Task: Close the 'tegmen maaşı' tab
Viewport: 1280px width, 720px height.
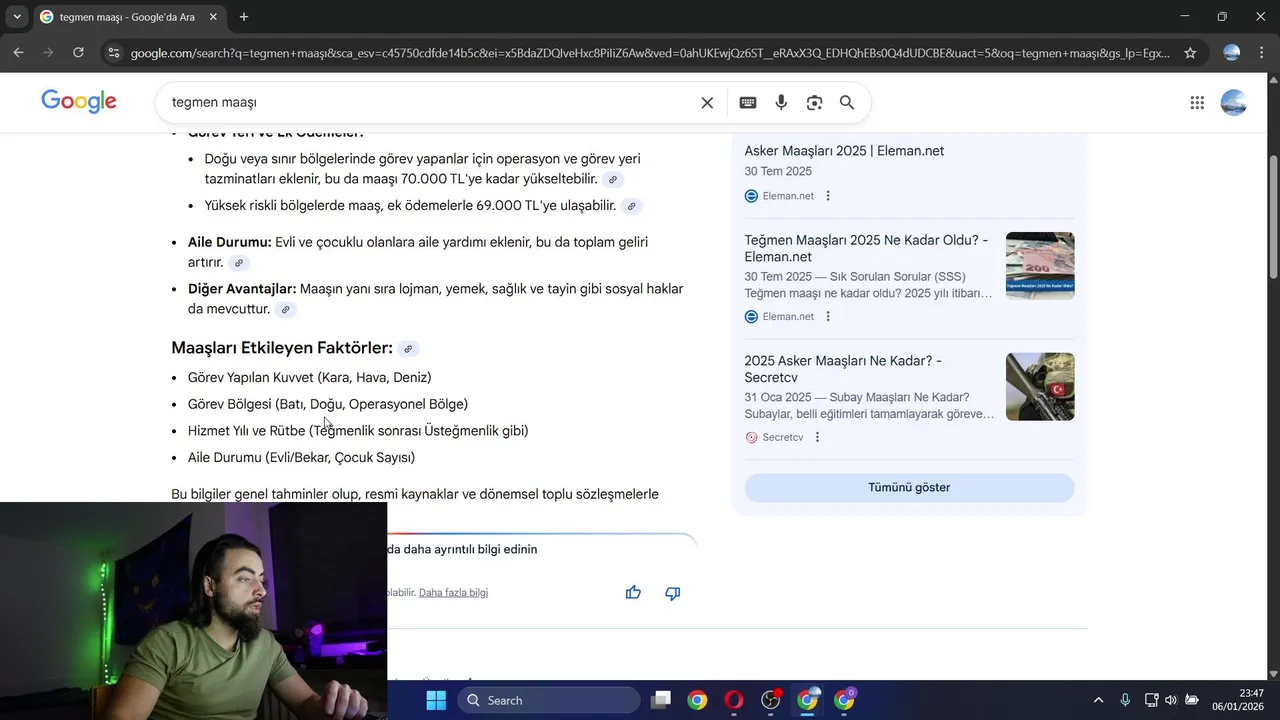Action: coord(213,17)
